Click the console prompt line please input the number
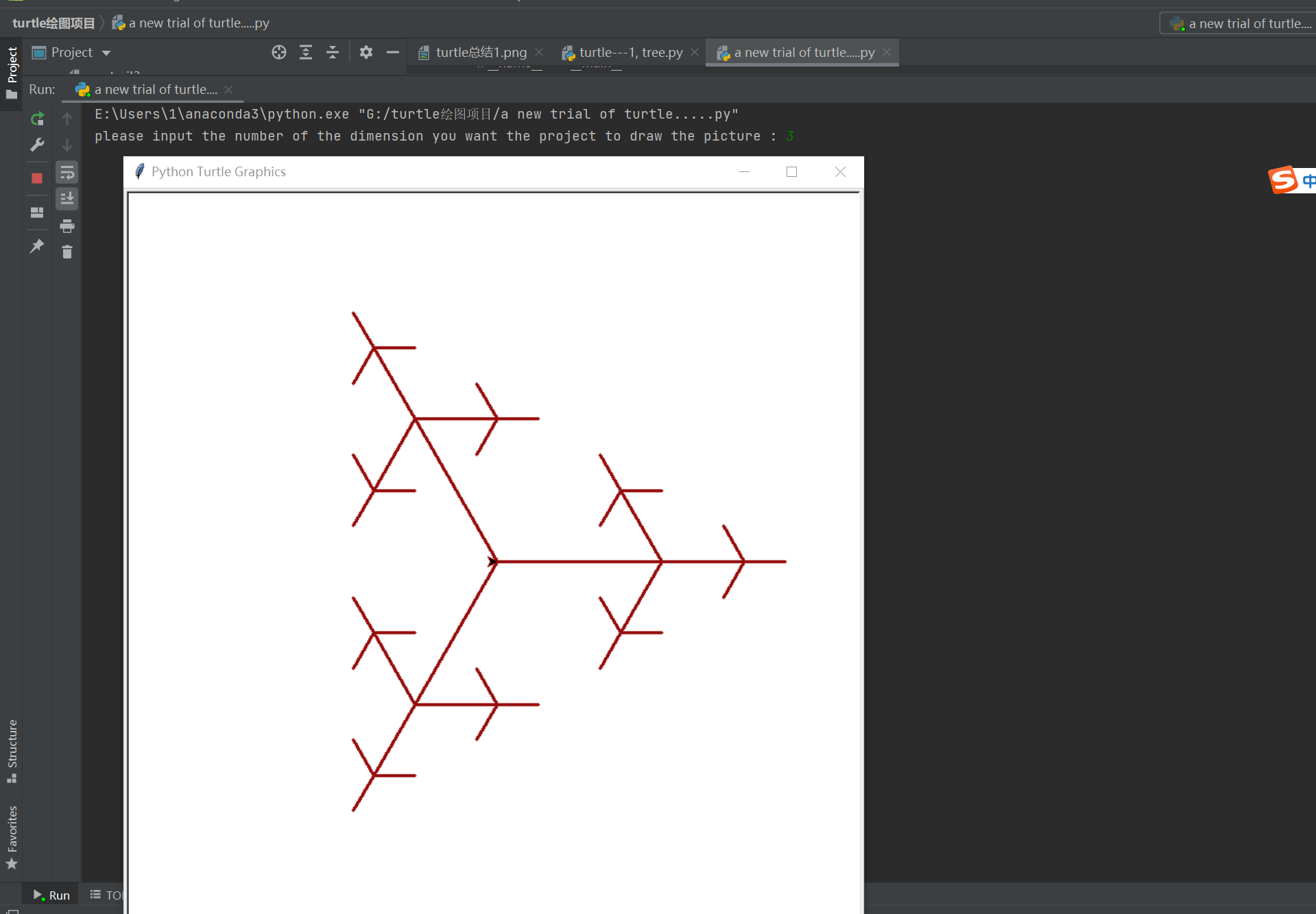This screenshot has height=914, width=1316. coord(444,136)
